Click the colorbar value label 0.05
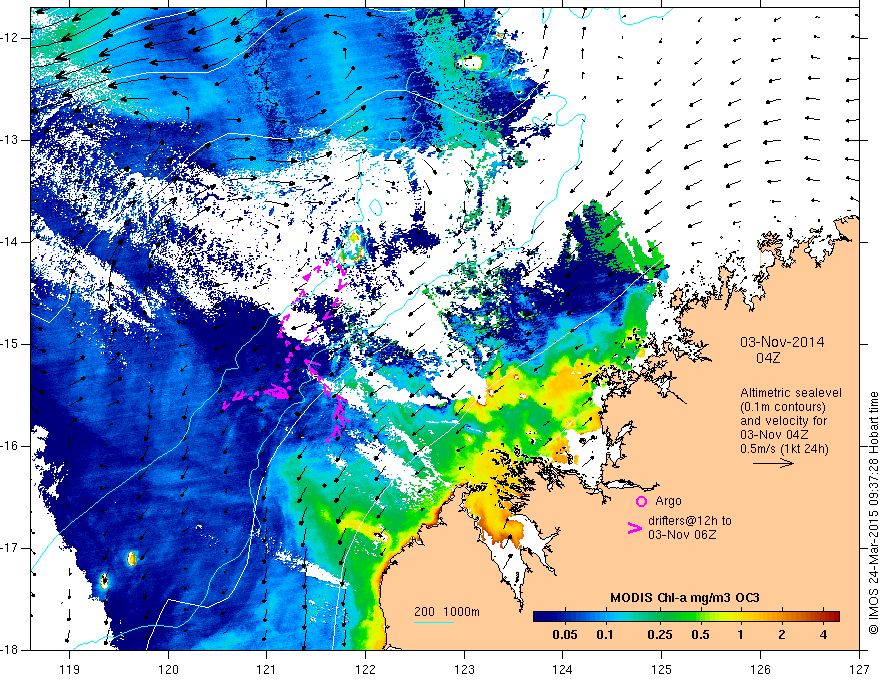880x680 pixels. [x=565, y=635]
